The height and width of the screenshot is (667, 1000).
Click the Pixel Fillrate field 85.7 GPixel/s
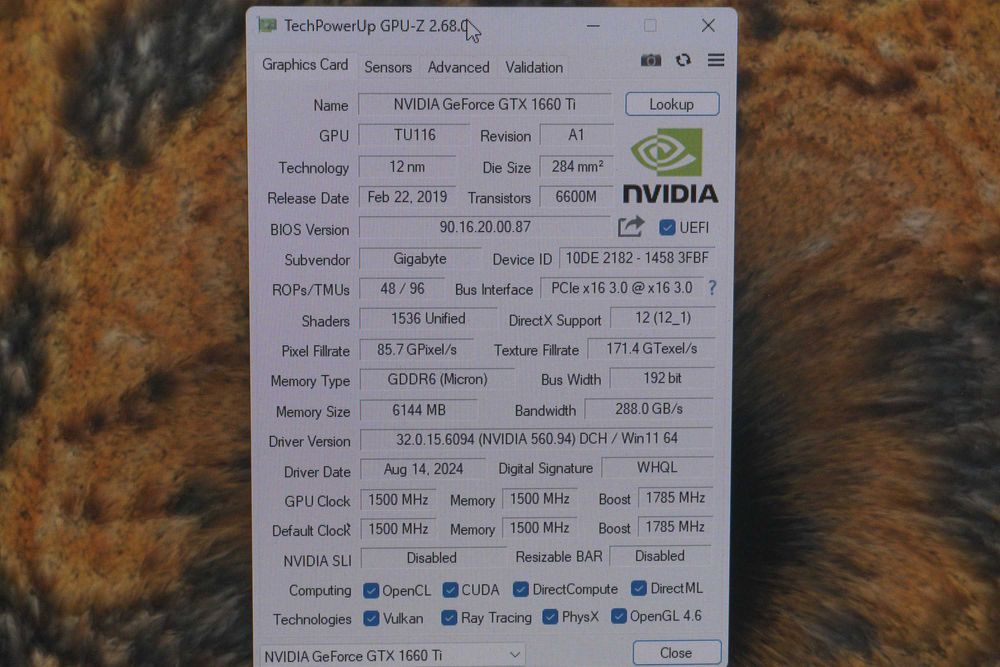click(x=416, y=349)
